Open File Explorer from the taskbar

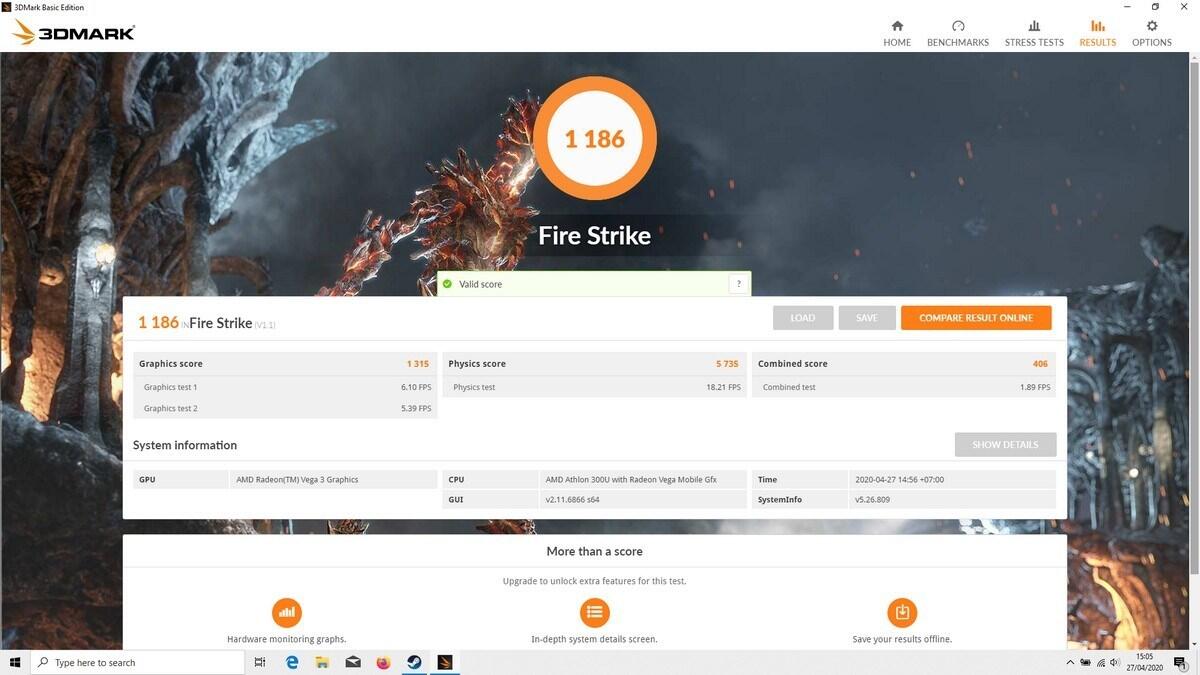pyautogui.click(x=322, y=662)
